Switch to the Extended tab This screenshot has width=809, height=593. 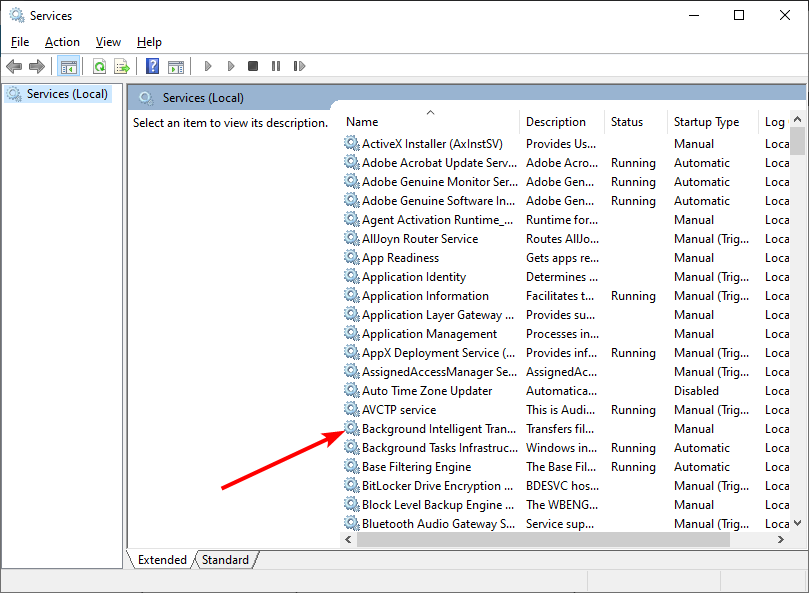(x=162, y=560)
